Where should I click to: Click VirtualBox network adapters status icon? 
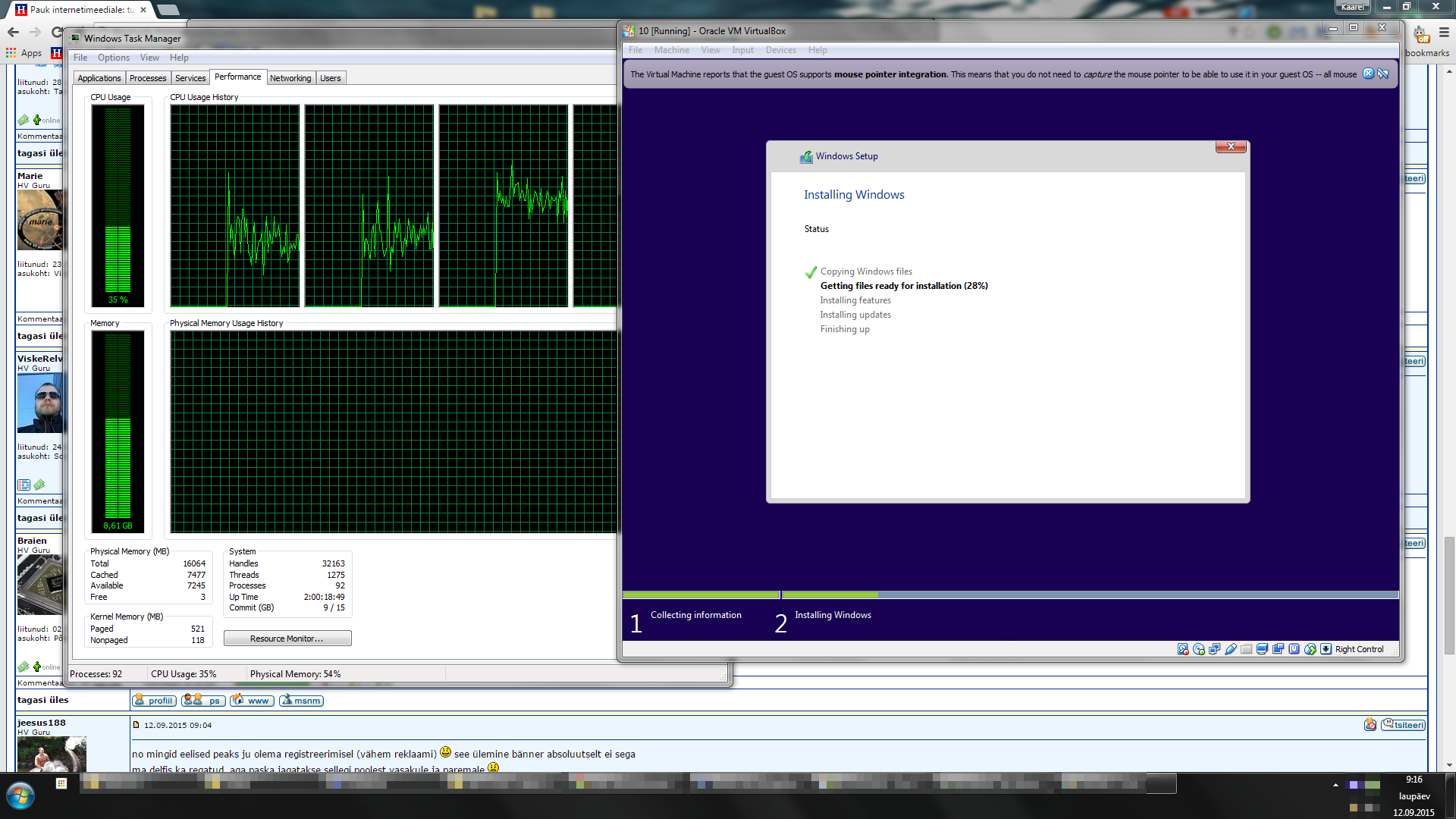(x=1215, y=649)
